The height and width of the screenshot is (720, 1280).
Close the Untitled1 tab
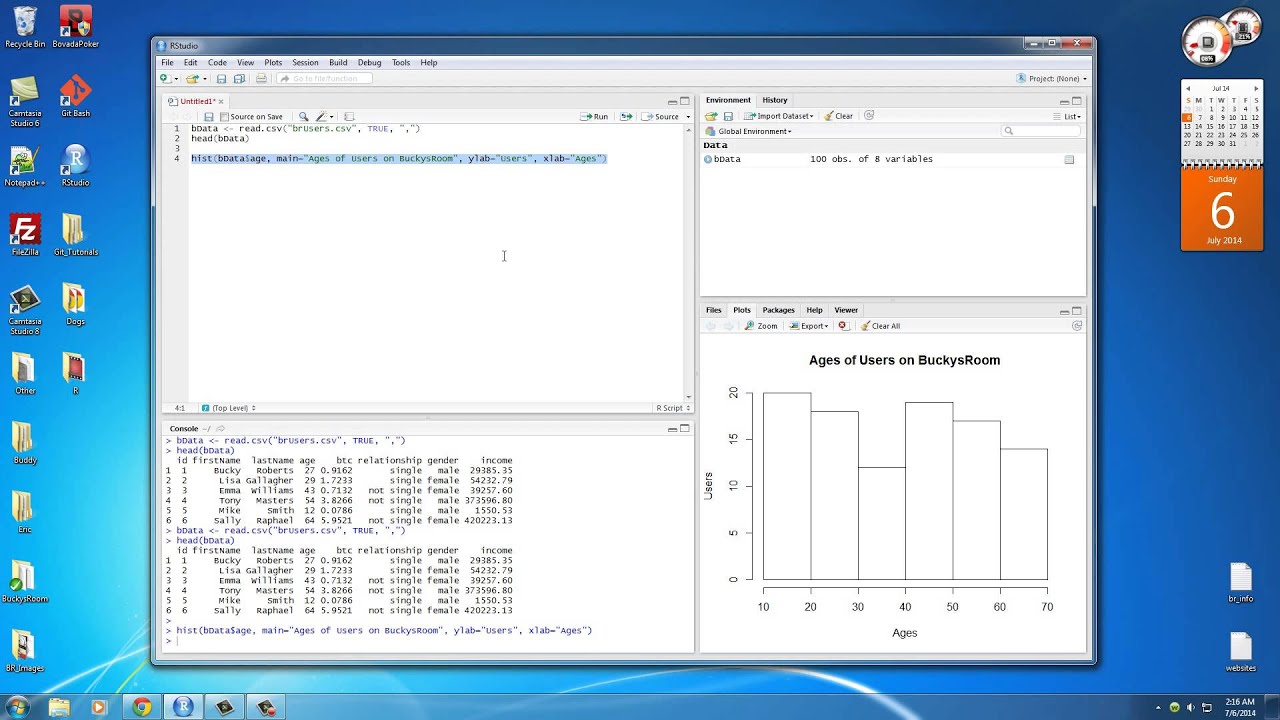click(x=221, y=101)
